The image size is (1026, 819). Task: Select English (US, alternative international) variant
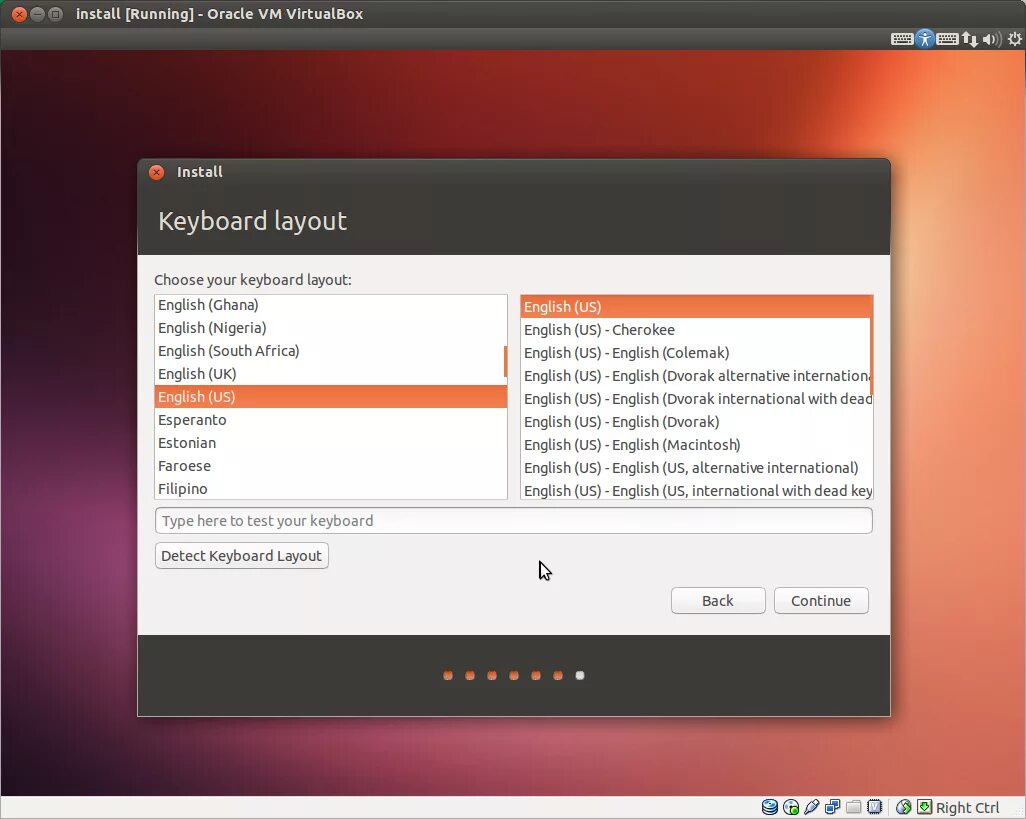click(x=696, y=468)
